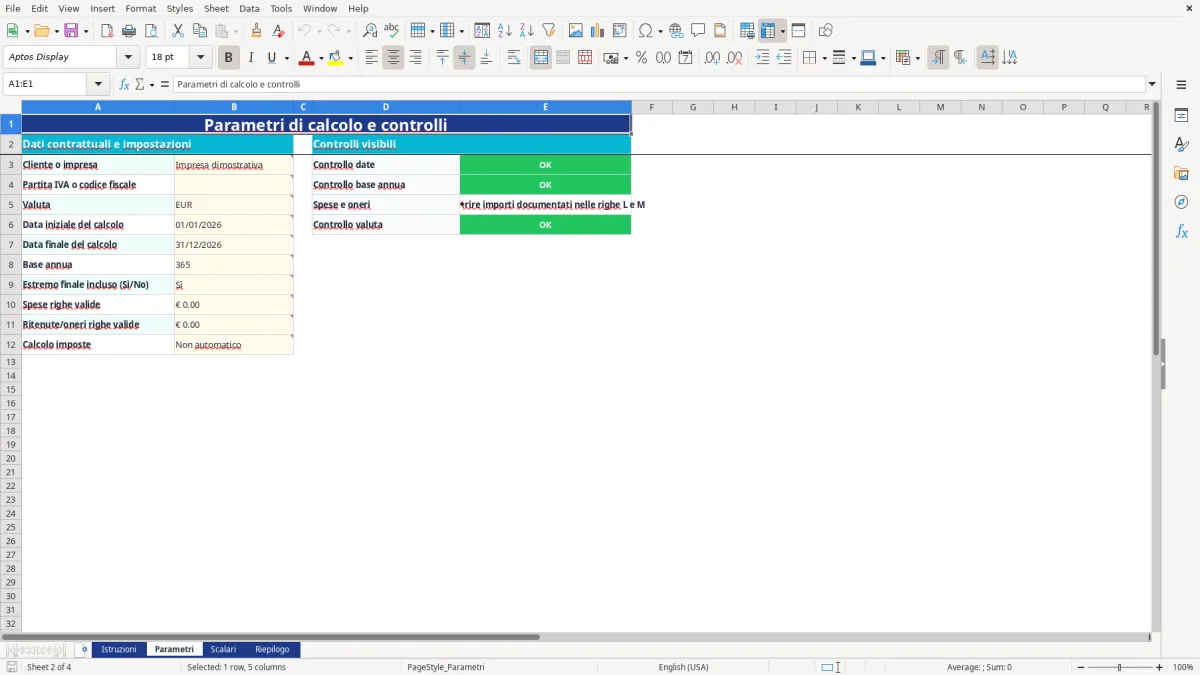Open the Underline style dropdown arrow
This screenshot has width=1200, height=675.
(286, 58)
